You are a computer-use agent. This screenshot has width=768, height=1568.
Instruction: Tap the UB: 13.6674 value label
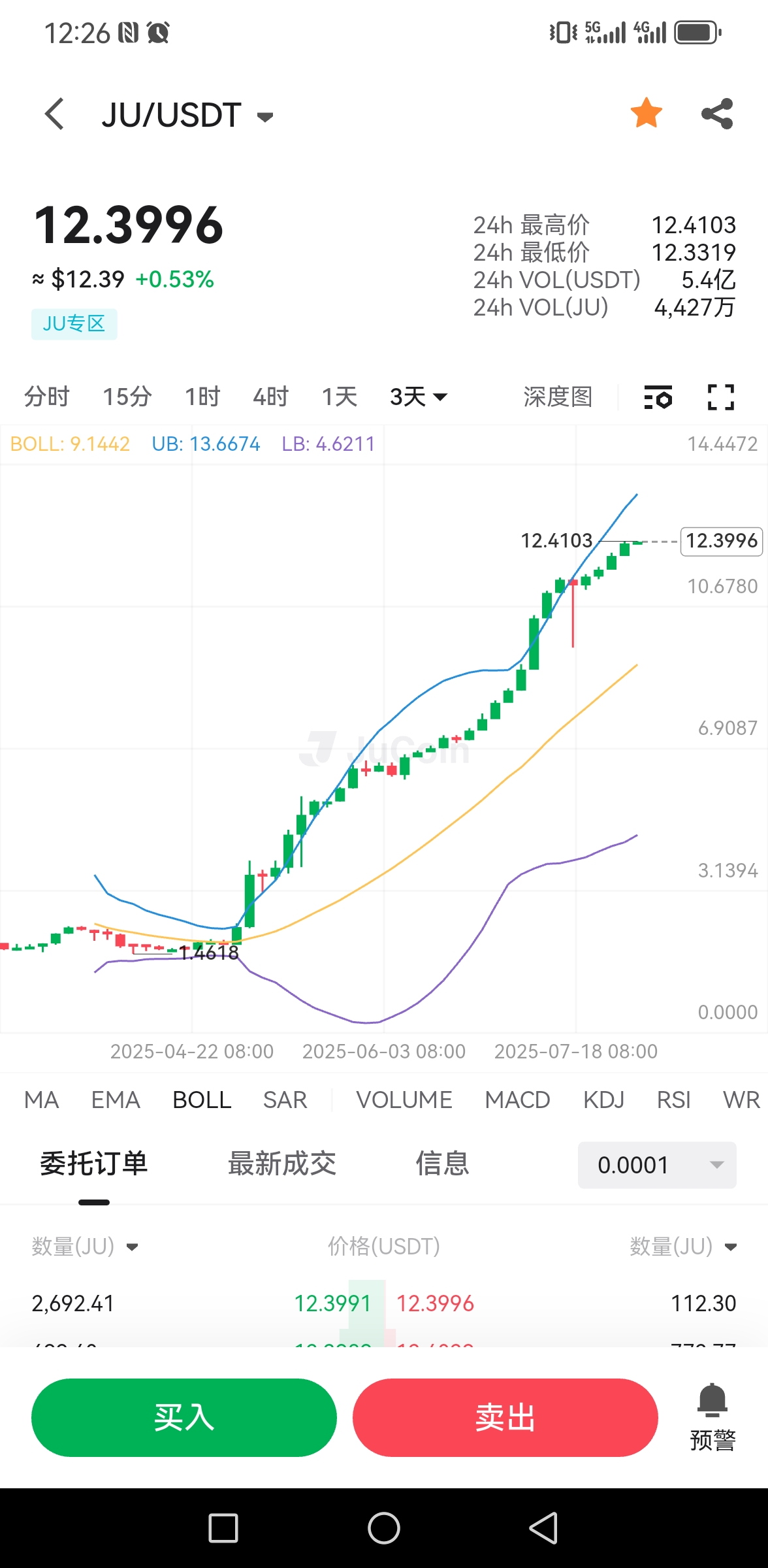pos(206,444)
